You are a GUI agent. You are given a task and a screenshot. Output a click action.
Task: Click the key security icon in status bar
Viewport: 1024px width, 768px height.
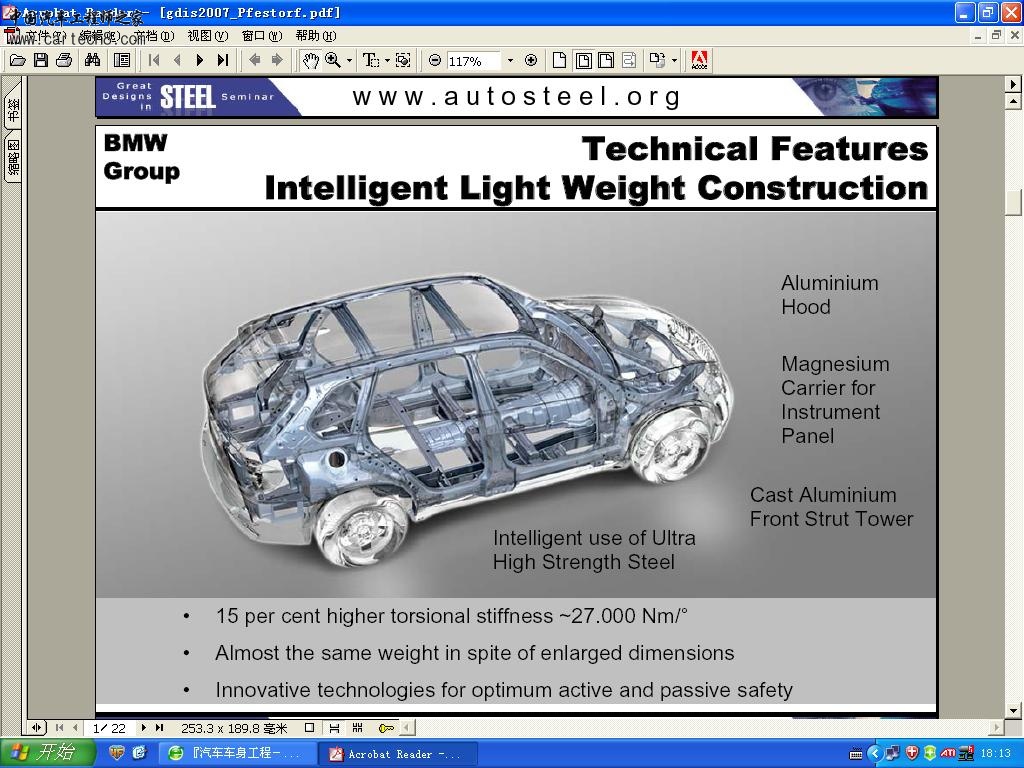[386, 728]
